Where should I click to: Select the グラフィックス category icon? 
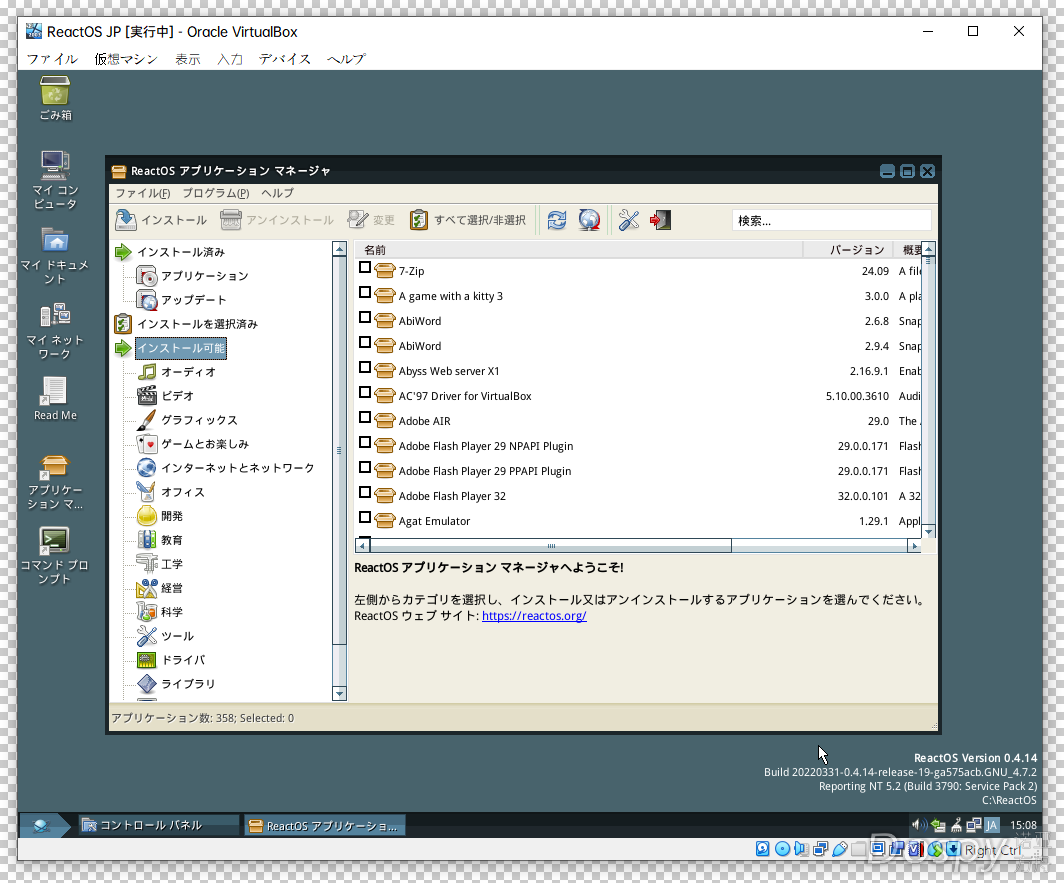(147, 420)
